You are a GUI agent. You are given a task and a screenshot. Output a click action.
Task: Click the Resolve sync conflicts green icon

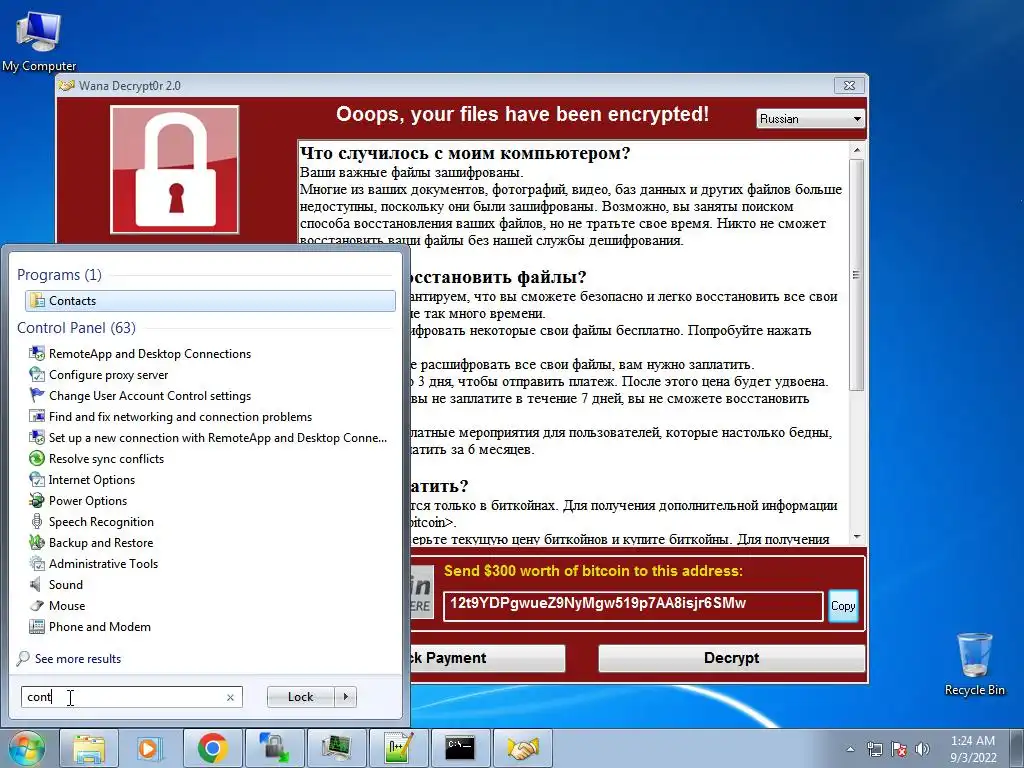[x=37, y=458]
